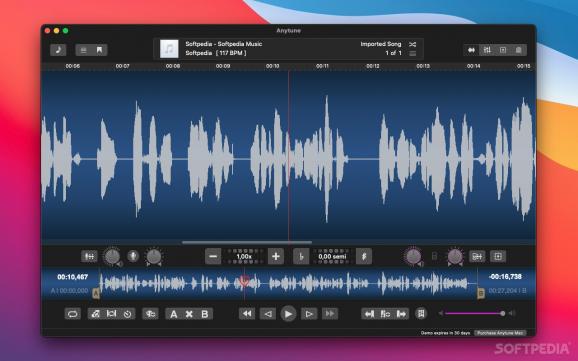This screenshot has height=361, width=578.
Task: Decrease tempo with the minus button
Action: [x=213, y=256]
